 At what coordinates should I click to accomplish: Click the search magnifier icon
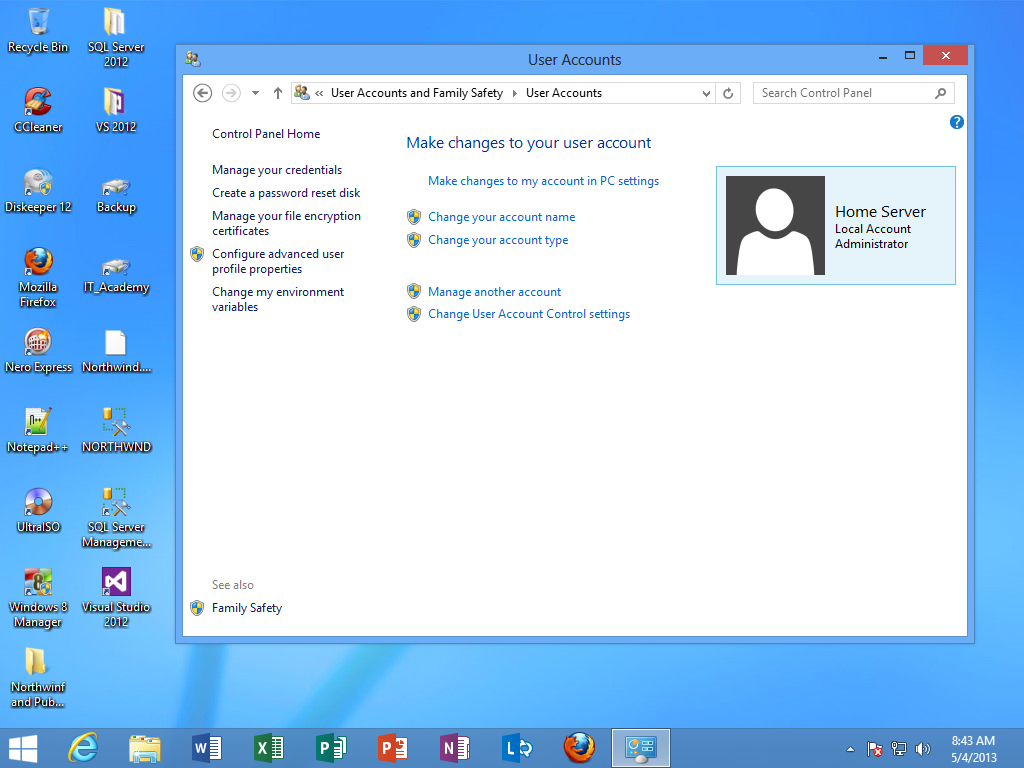(x=940, y=93)
